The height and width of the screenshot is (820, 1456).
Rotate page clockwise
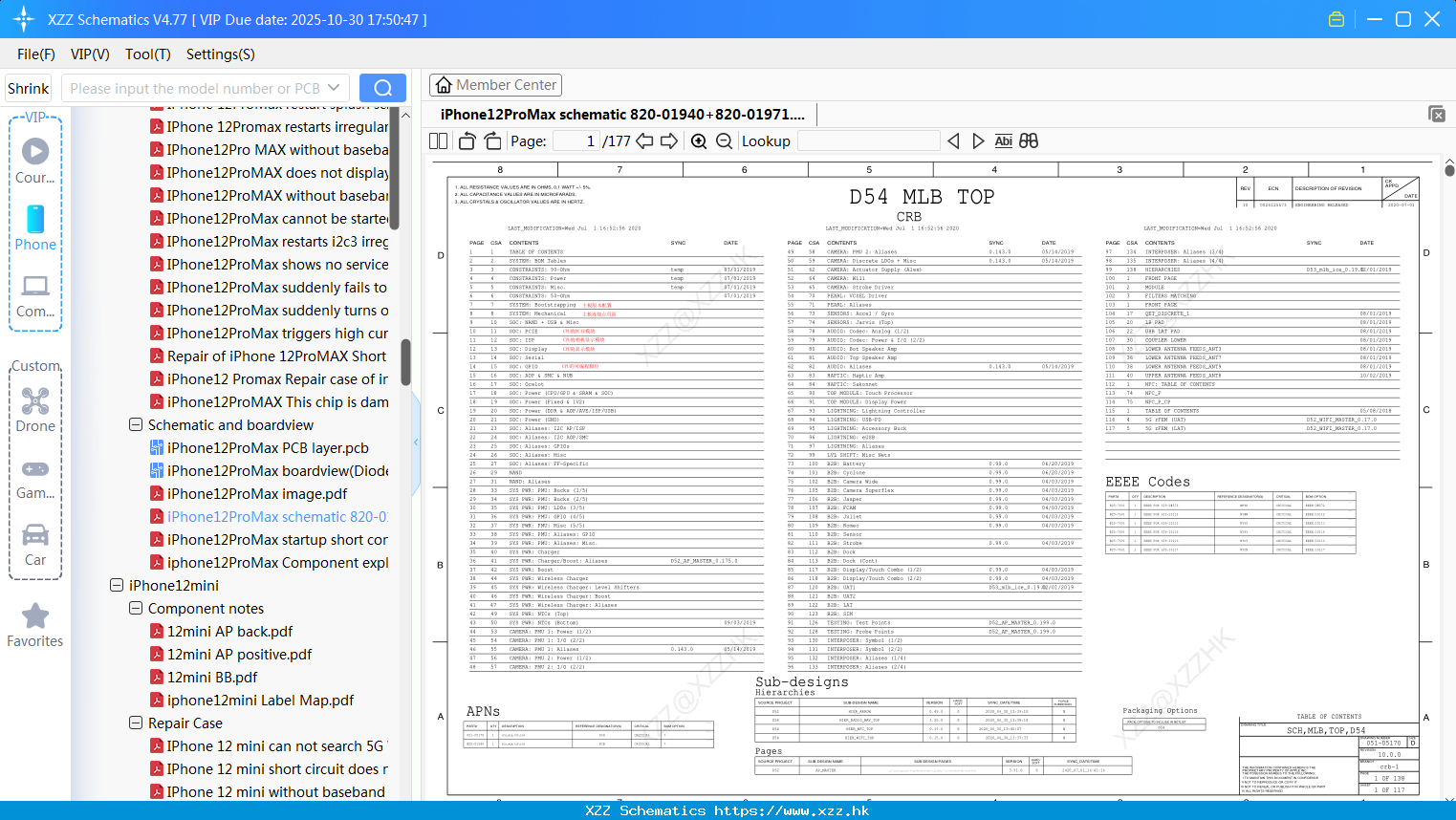coord(492,140)
